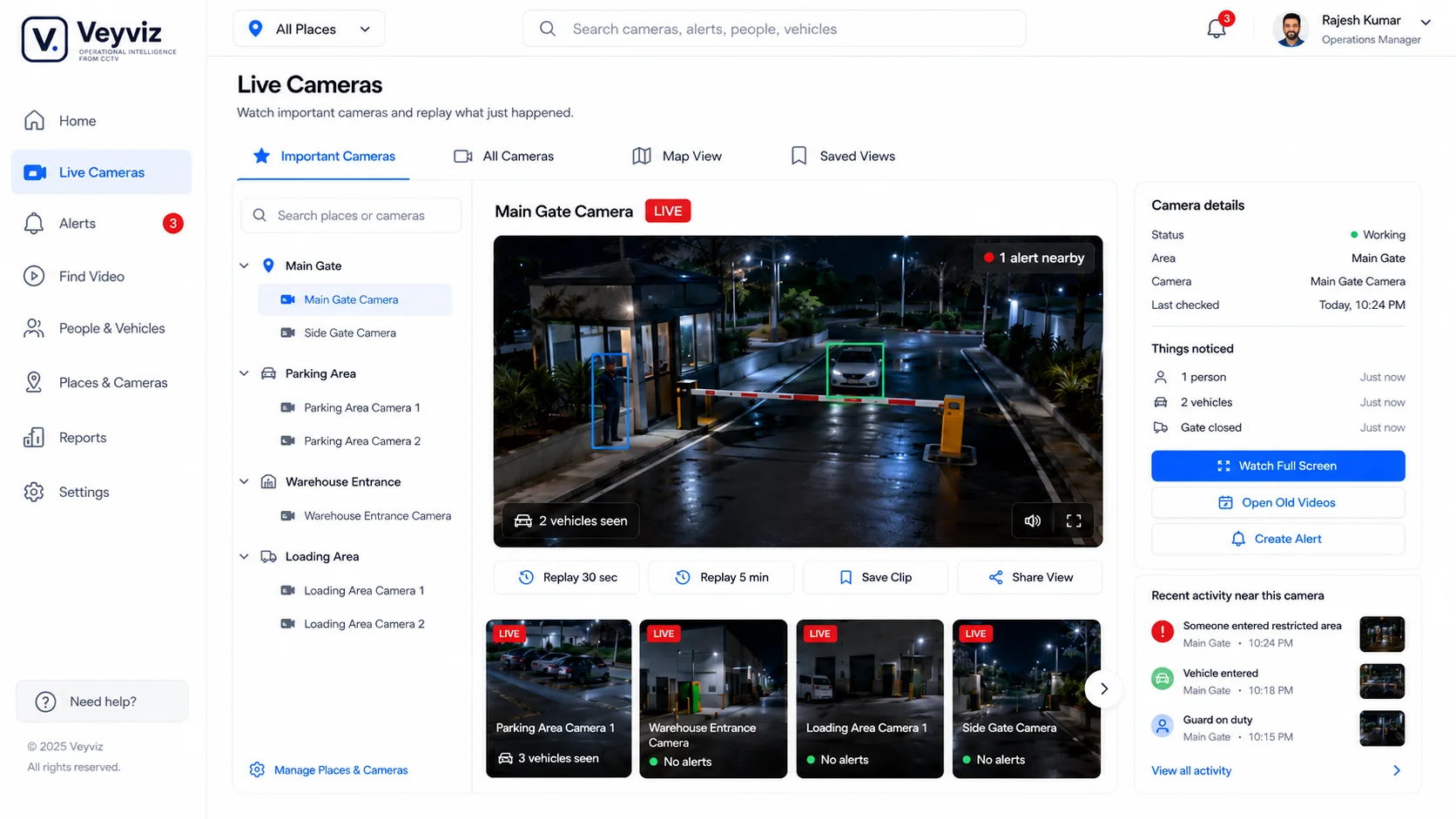Select Main Gate Camera in the tree
Image resolution: width=1456 pixels, height=819 pixels.
[x=355, y=299]
